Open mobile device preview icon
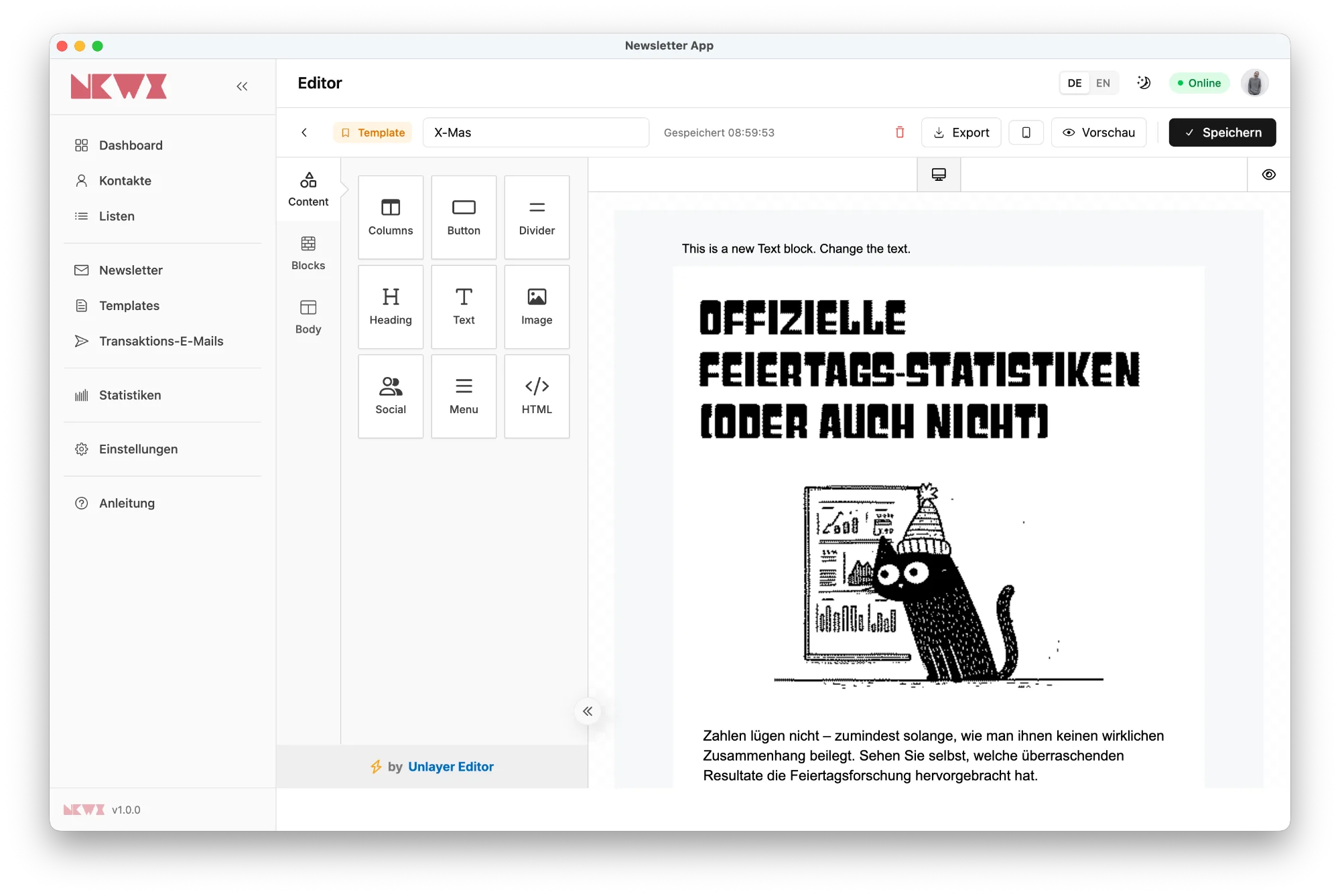The height and width of the screenshot is (896, 1340). (1026, 133)
